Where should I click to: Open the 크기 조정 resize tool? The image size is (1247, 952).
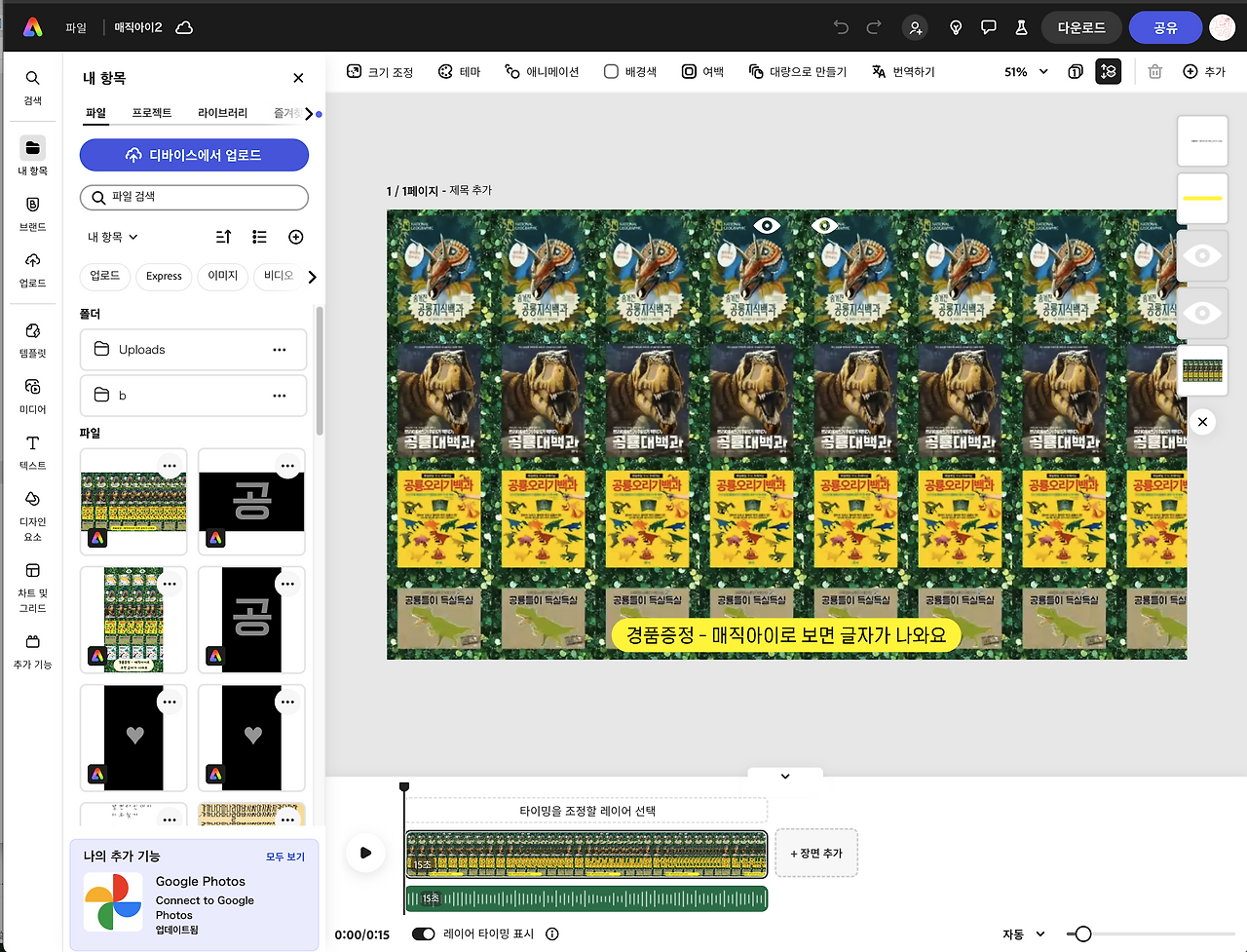[x=380, y=71]
